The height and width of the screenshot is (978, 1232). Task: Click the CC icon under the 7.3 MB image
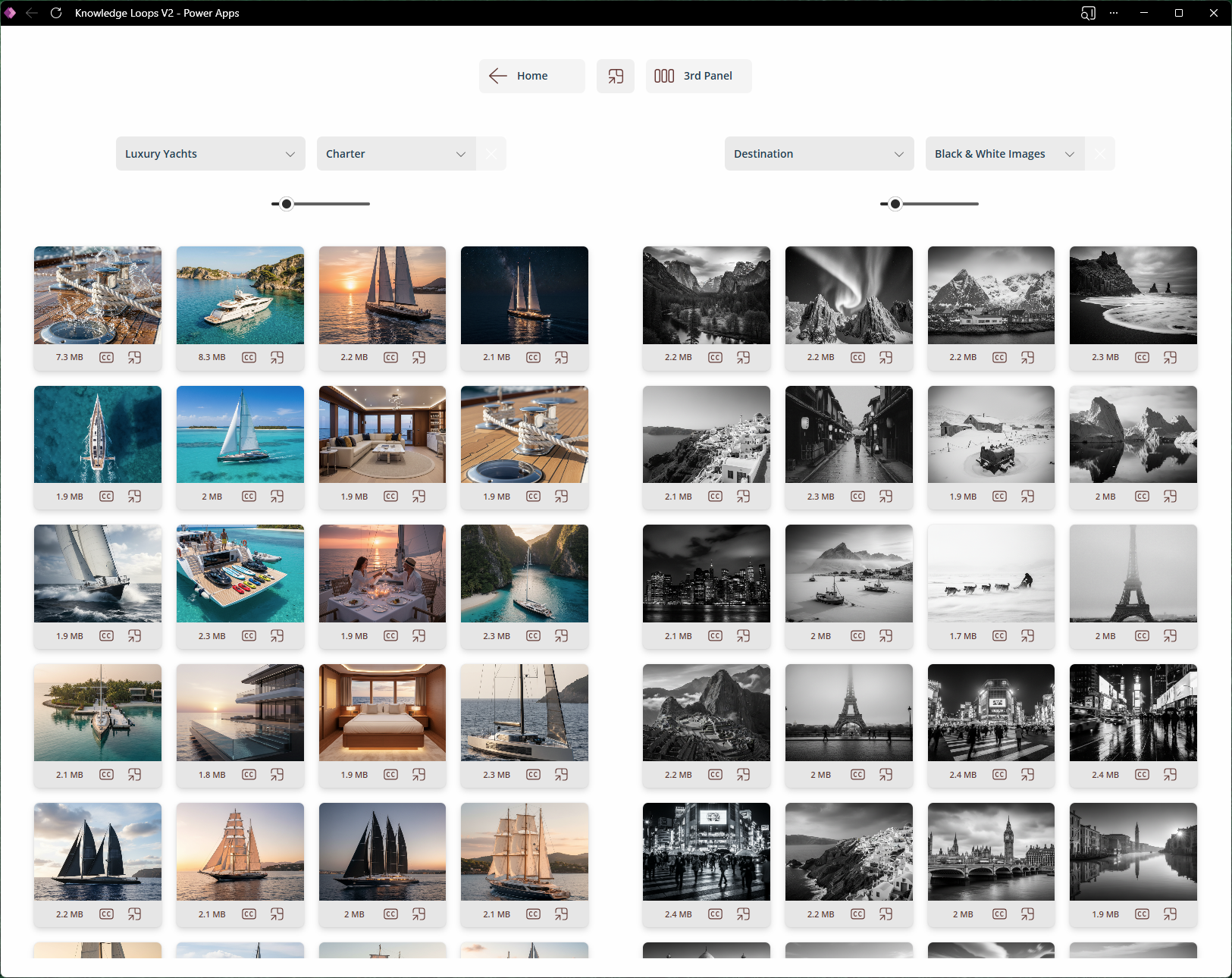pos(106,357)
